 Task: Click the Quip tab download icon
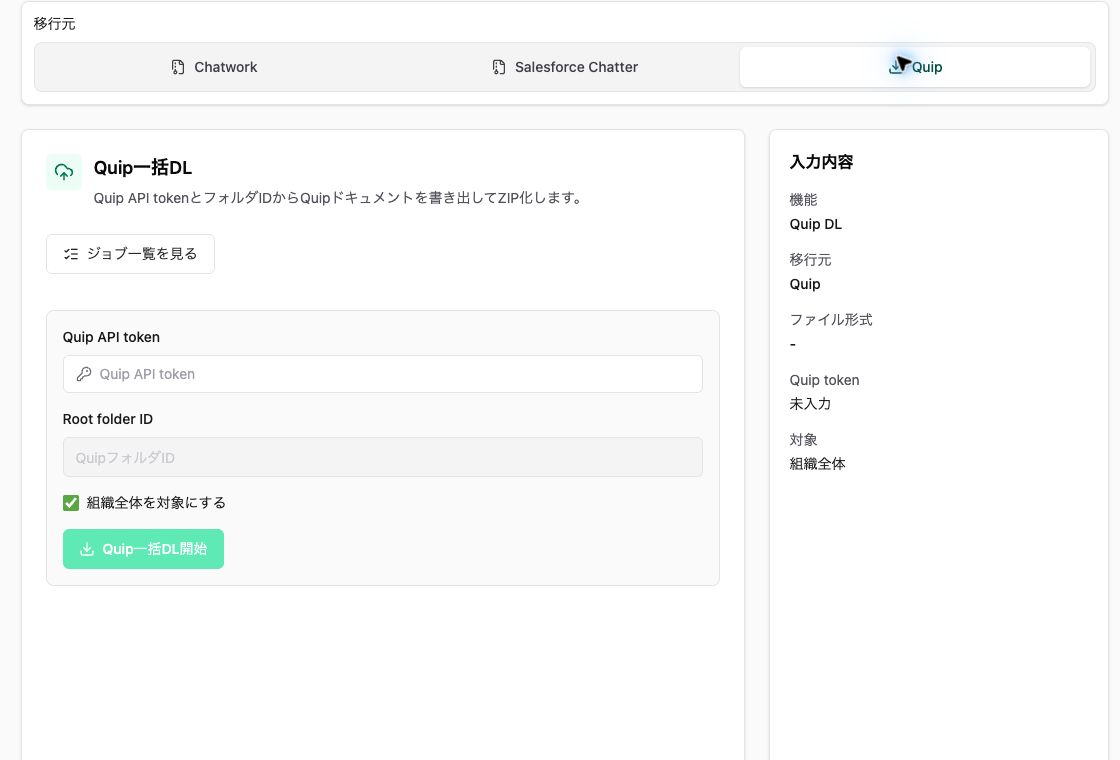tap(896, 67)
